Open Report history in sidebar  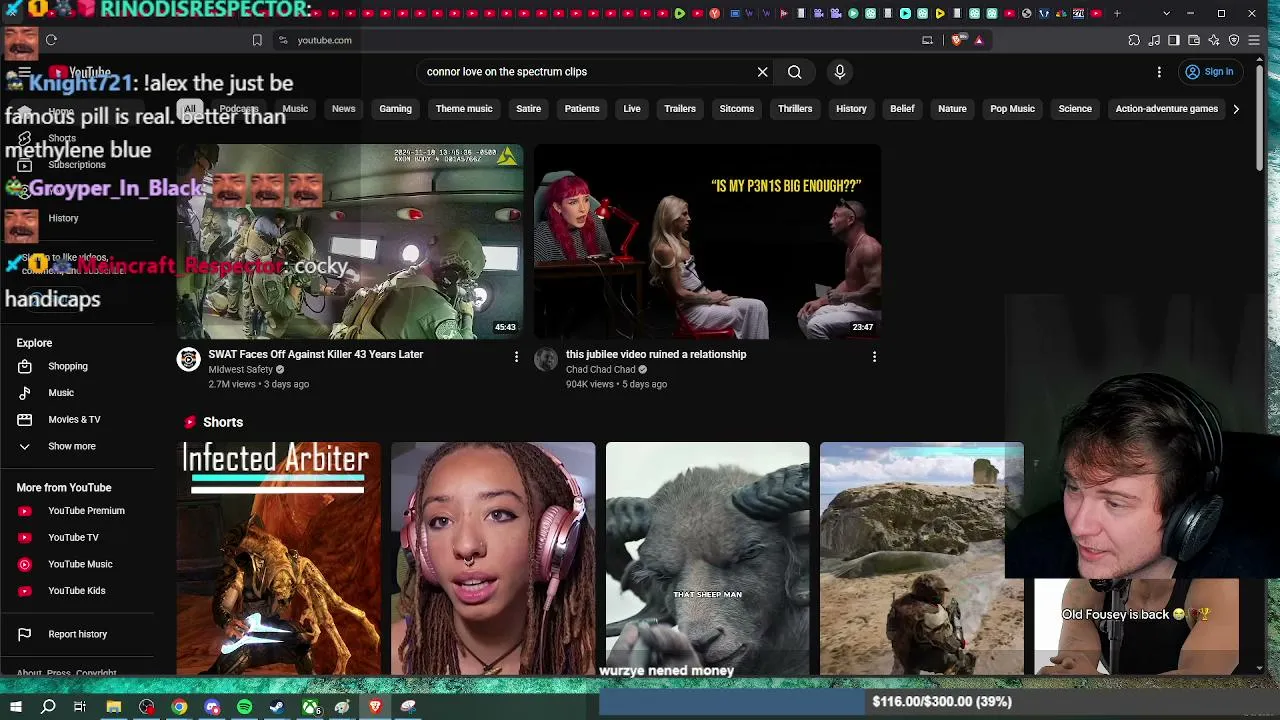pos(77,634)
